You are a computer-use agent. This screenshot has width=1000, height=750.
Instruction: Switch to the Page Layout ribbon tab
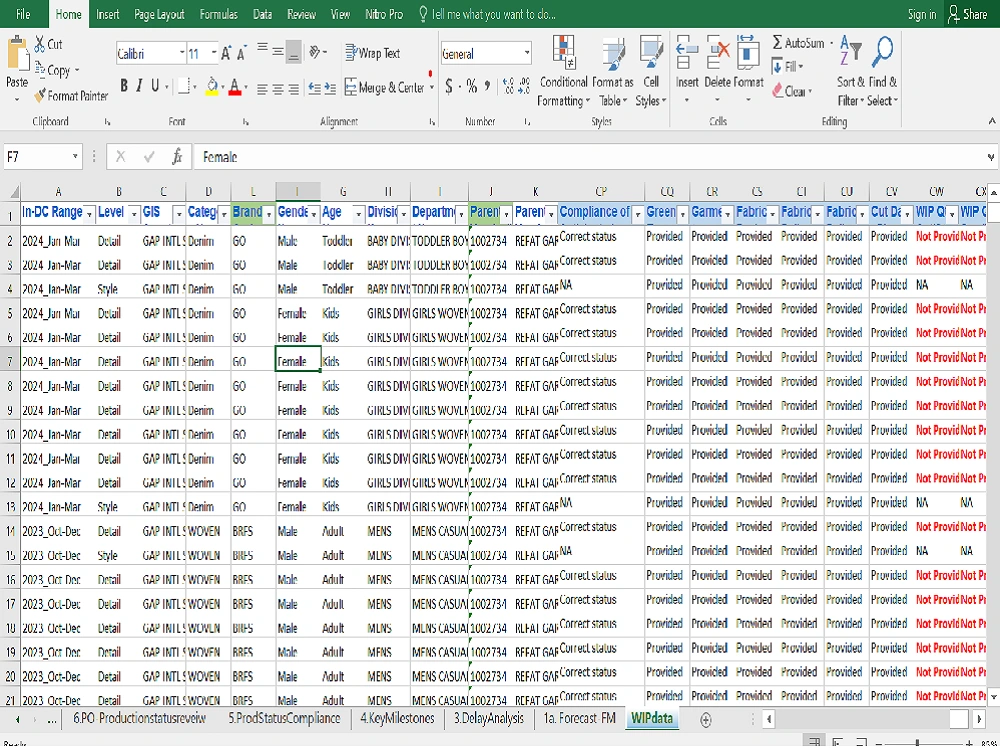tap(159, 14)
